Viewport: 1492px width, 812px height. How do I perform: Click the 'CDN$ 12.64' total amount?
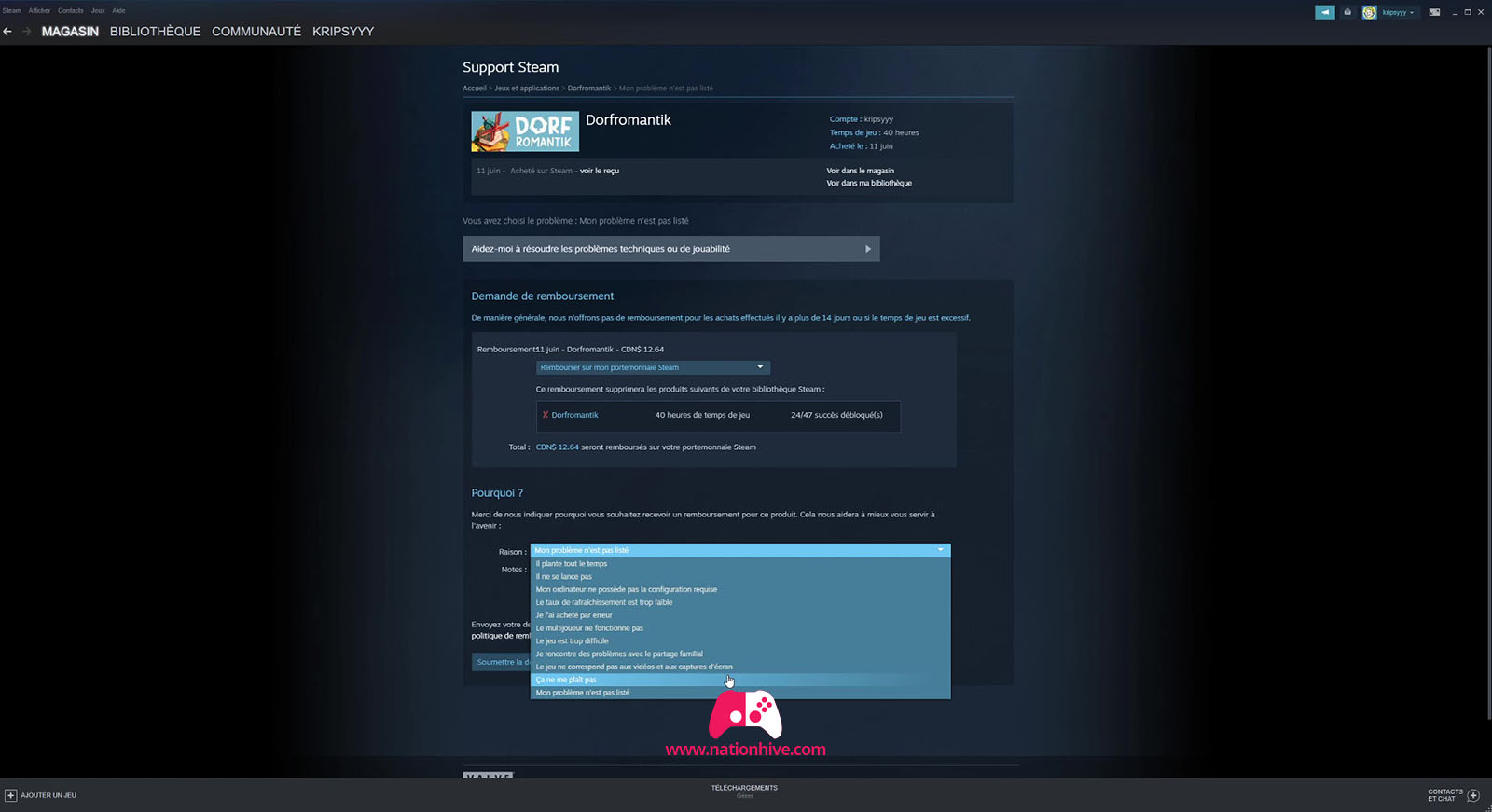coord(557,447)
